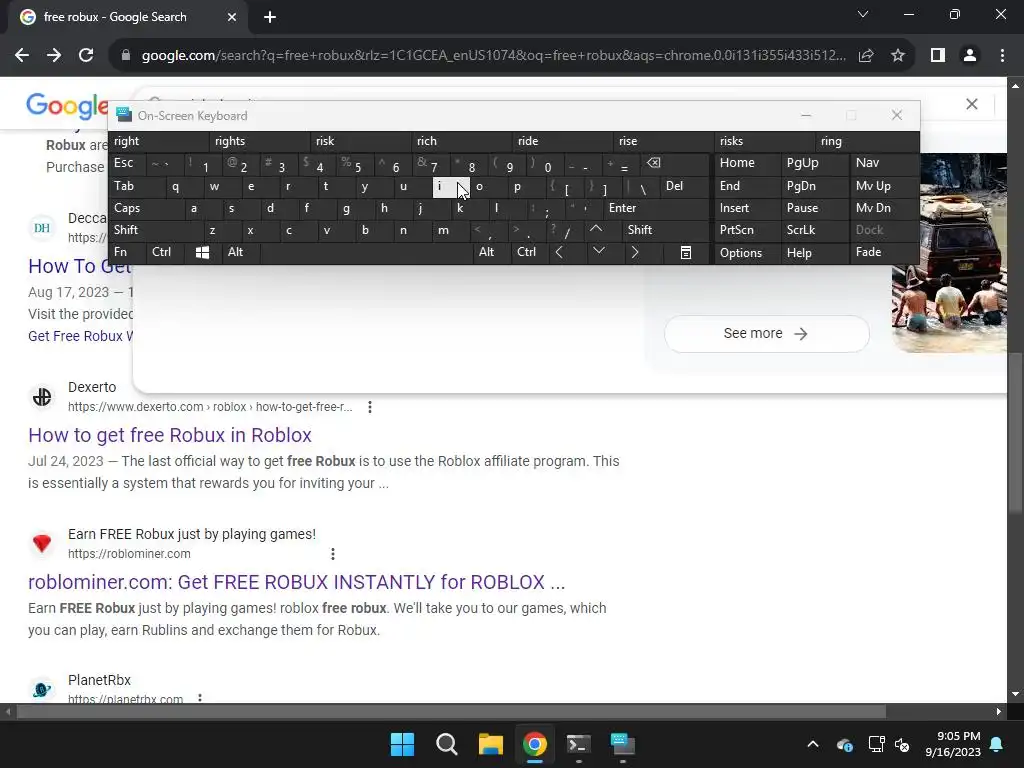Go back with the browser back arrow
Viewport: 1024px width, 768px height.
(x=22, y=56)
